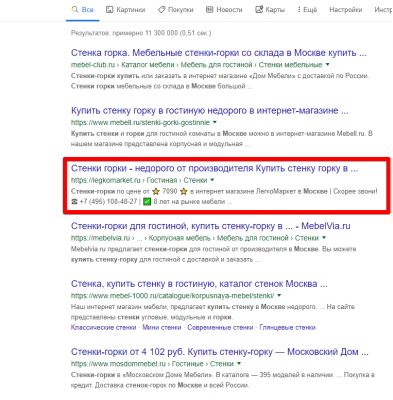Click the three-dot icon beside Ещё
The width and height of the screenshot is (393, 400).
point(299,10)
